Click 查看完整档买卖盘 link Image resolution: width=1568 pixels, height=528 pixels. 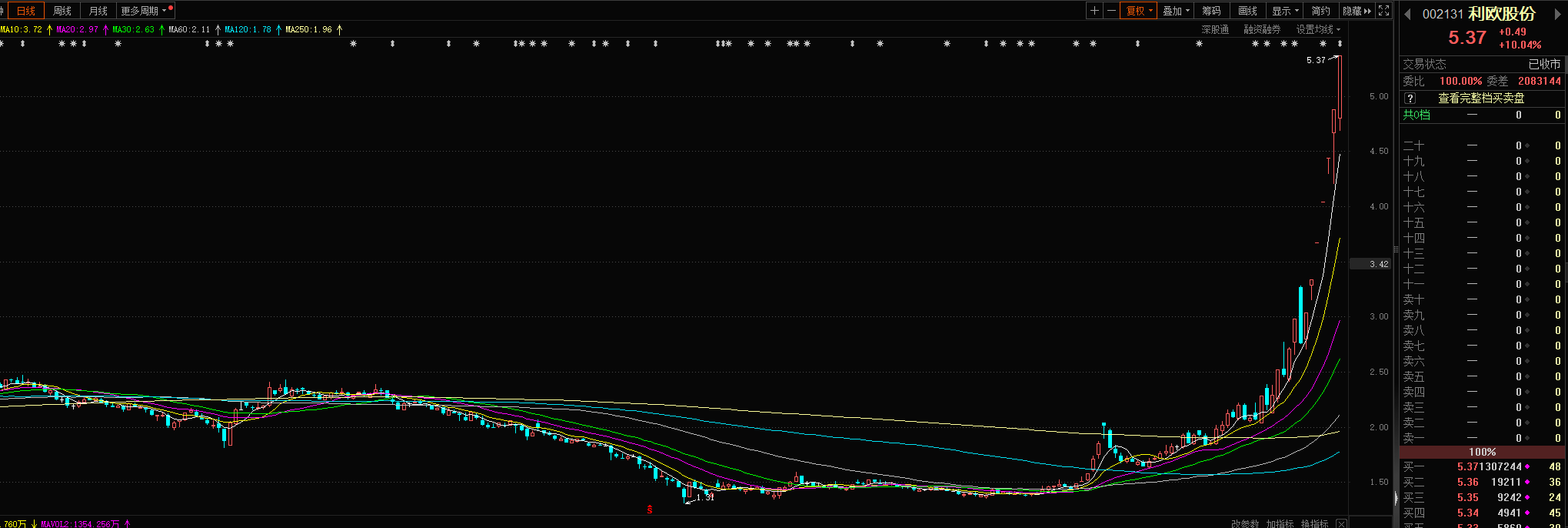(1481, 99)
